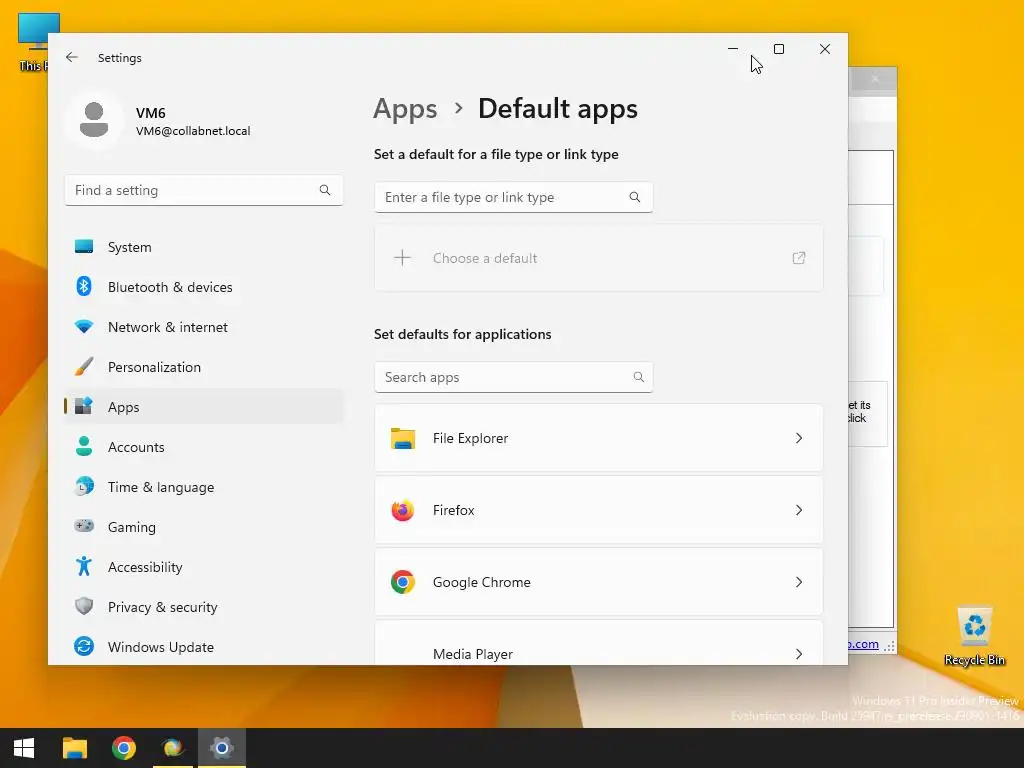Click the search icon in file type box
Image resolution: width=1024 pixels, height=768 pixels.
[x=635, y=197]
